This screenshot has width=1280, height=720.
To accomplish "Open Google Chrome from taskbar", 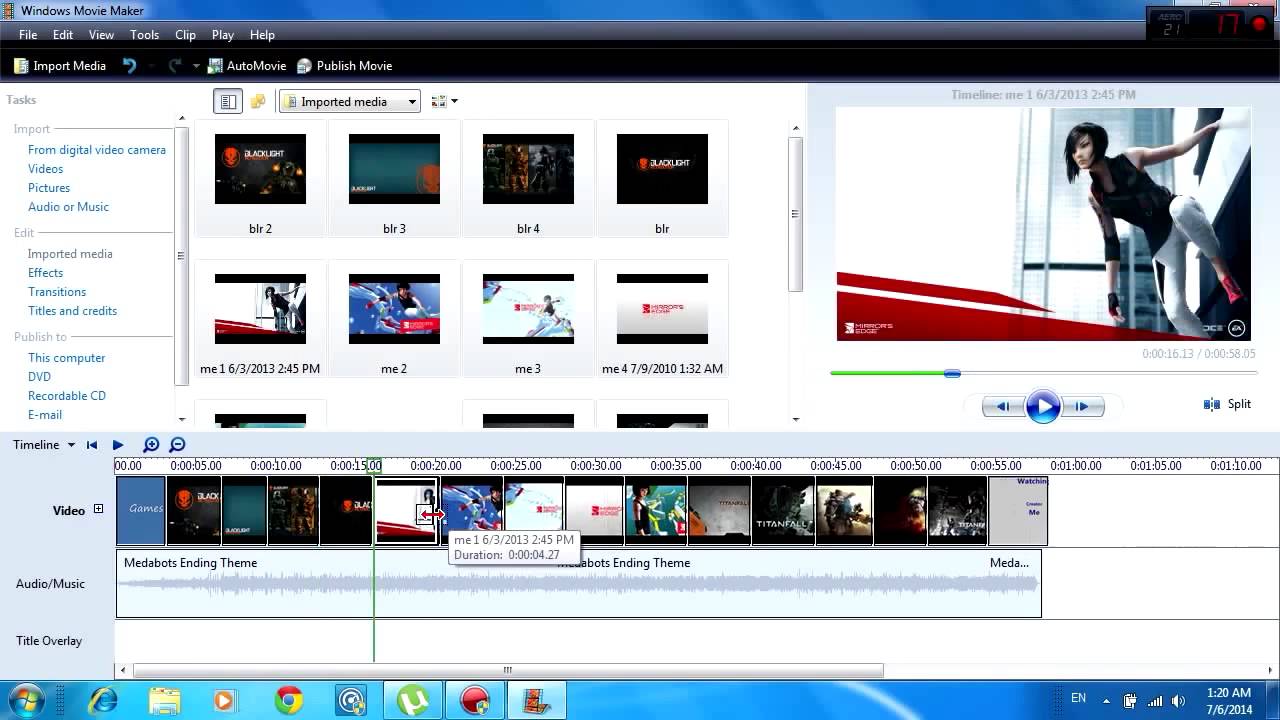I will (289, 700).
